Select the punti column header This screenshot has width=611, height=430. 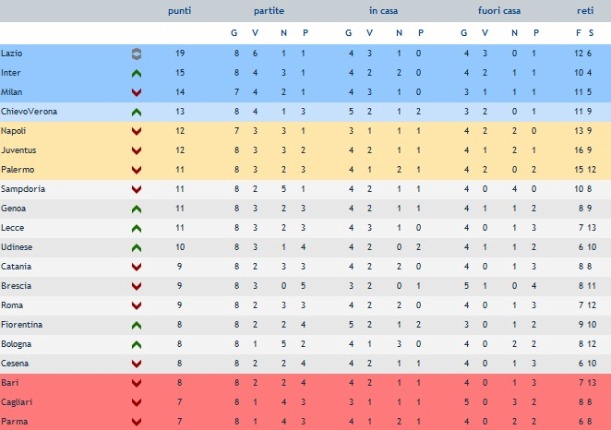tap(180, 11)
